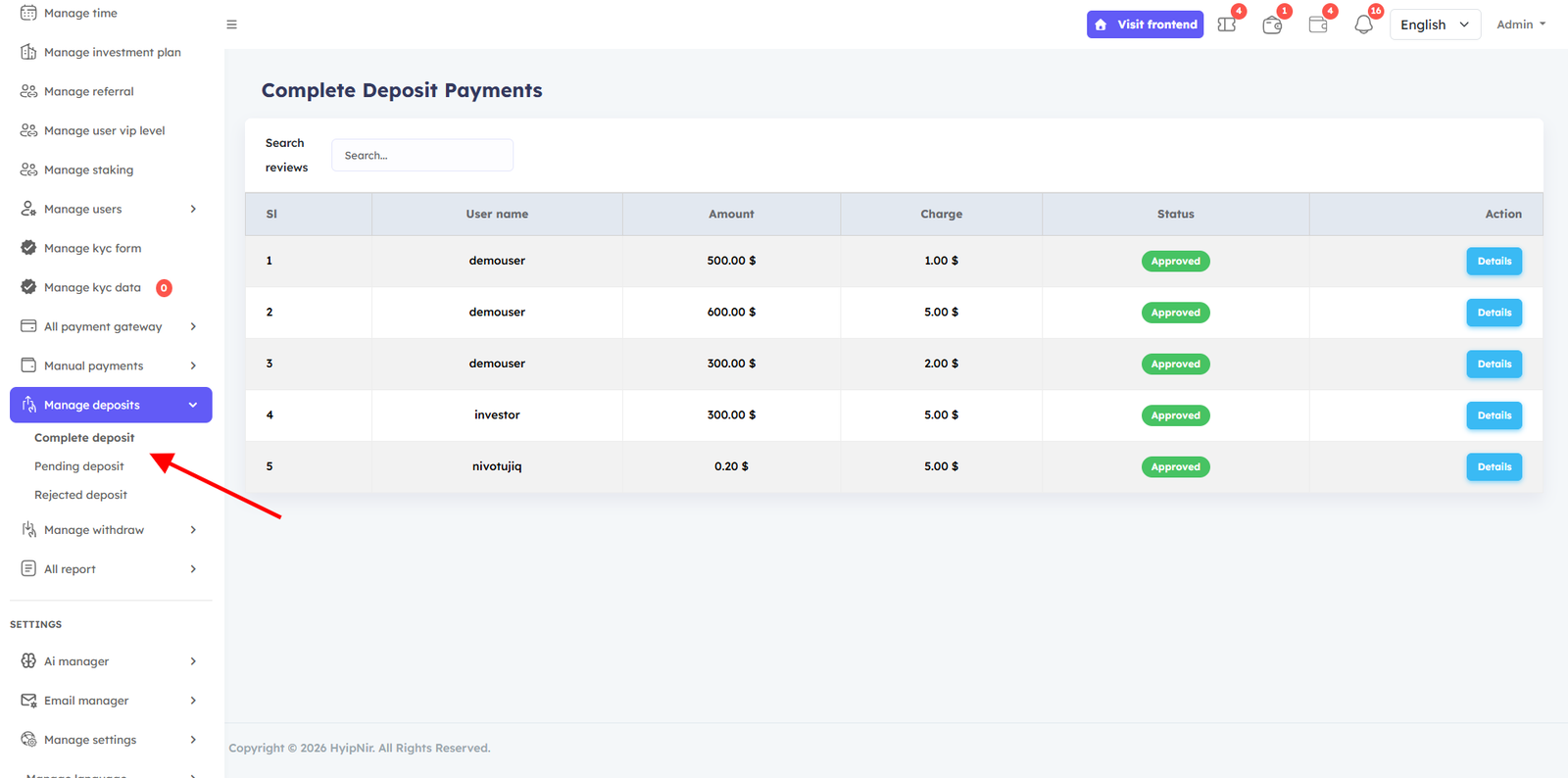The height and width of the screenshot is (778, 1568).
Task: Click the Complete Deposit Payments heading
Action: tap(402, 90)
